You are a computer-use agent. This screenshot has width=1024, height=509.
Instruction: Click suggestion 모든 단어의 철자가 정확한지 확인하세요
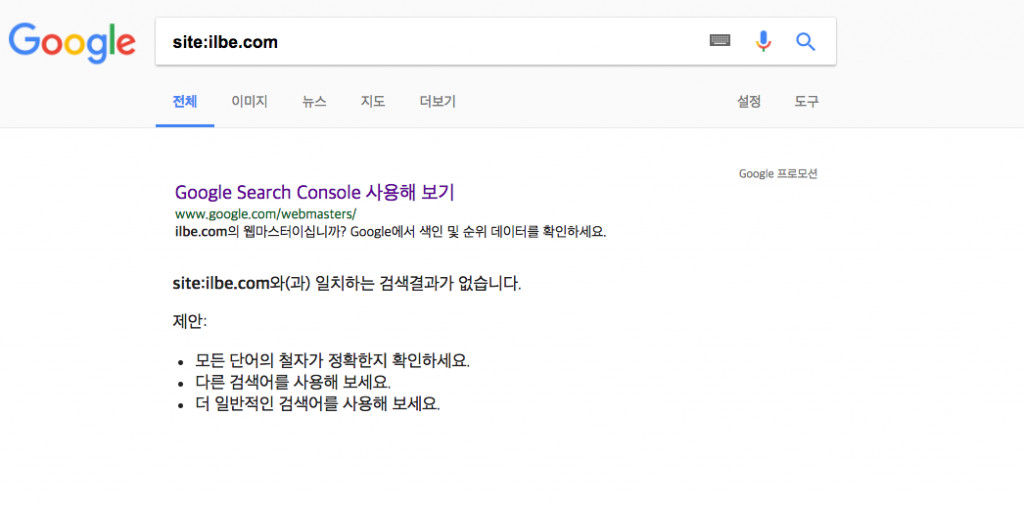point(332,360)
